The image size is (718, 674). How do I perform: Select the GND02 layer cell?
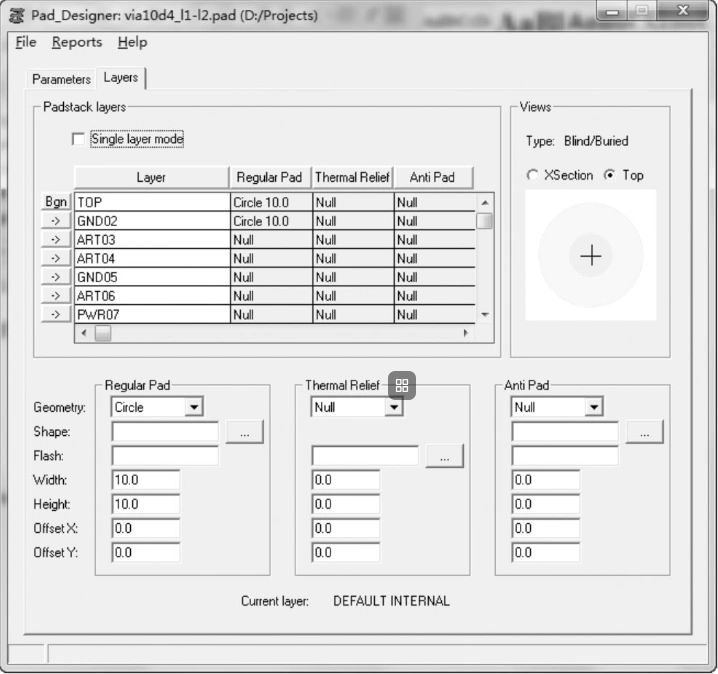[152, 221]
